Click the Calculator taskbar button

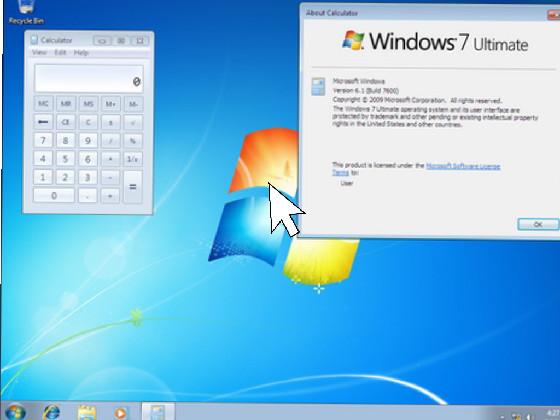[158, 412]
